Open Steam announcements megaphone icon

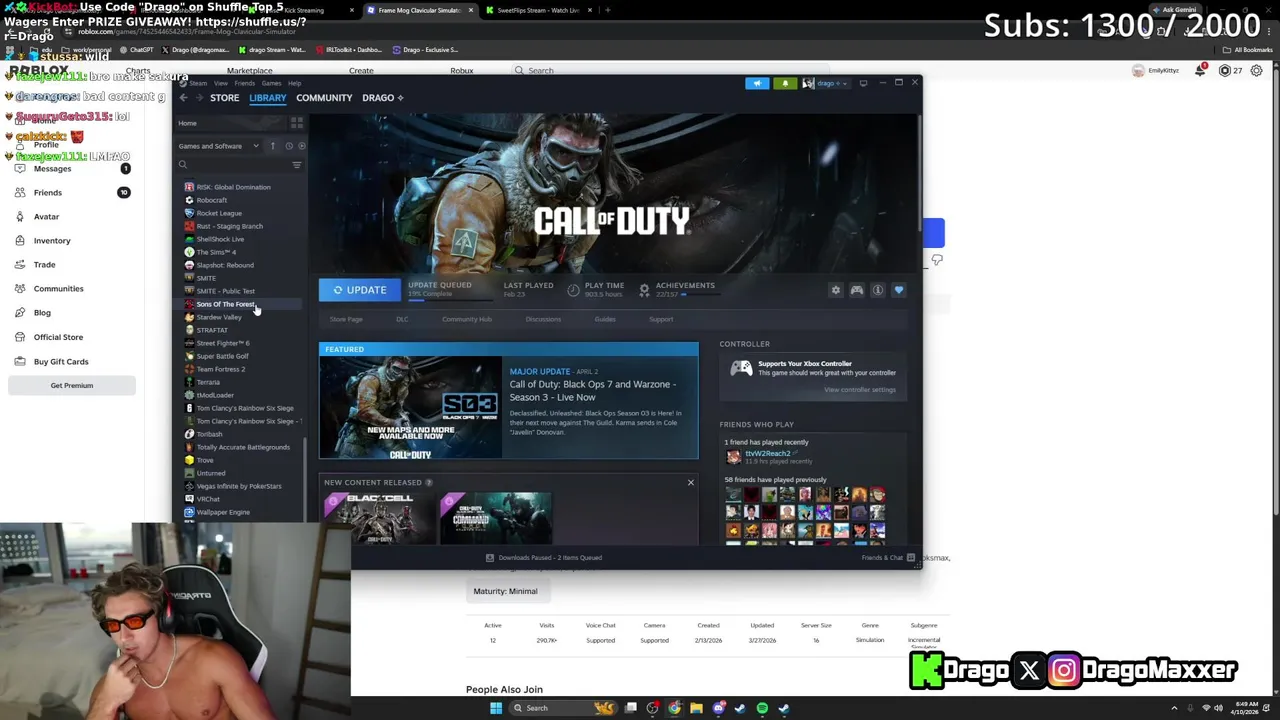(757, 83)
